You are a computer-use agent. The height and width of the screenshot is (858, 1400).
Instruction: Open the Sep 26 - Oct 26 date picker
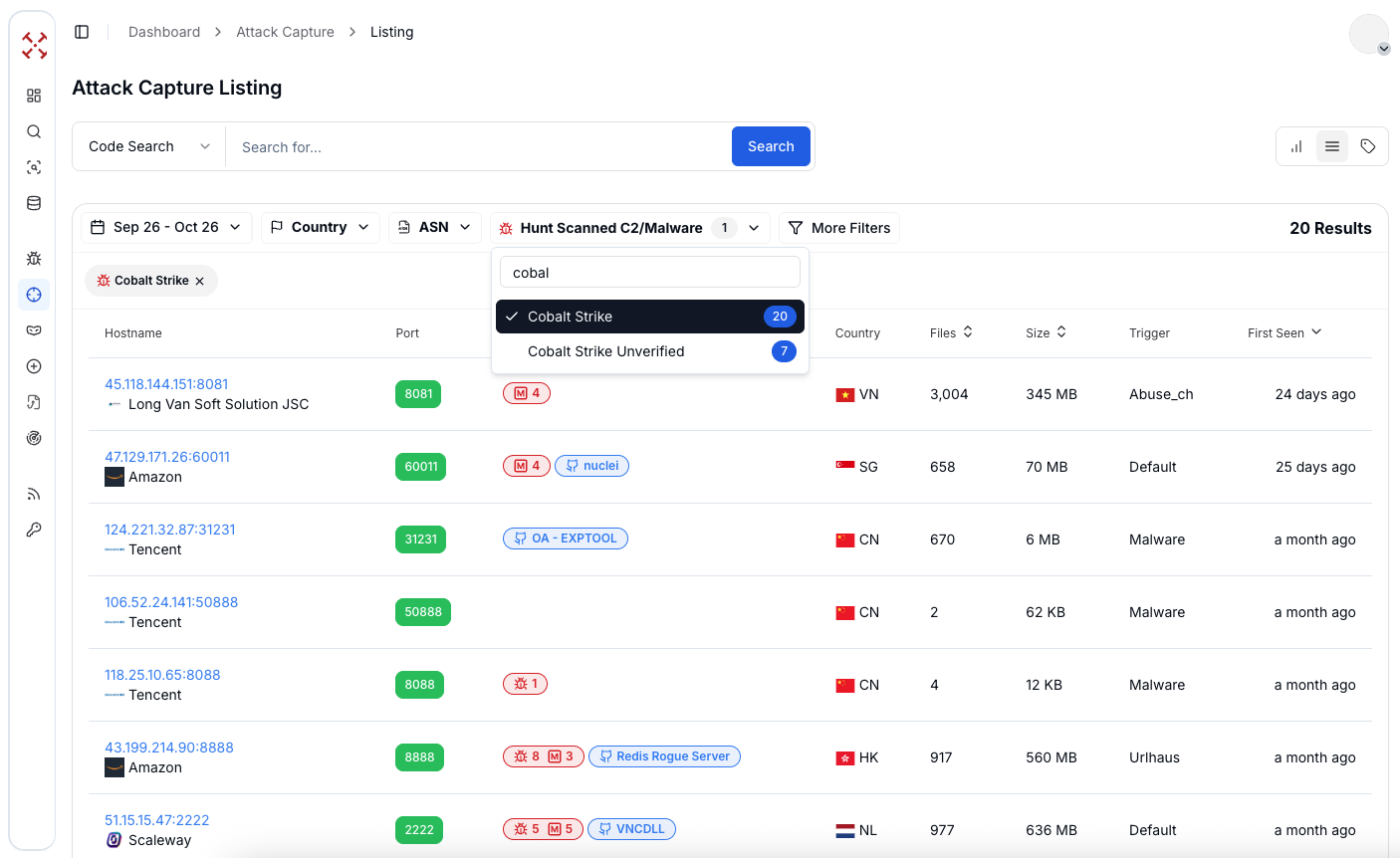pyautogui.click(x=166, y=227)
